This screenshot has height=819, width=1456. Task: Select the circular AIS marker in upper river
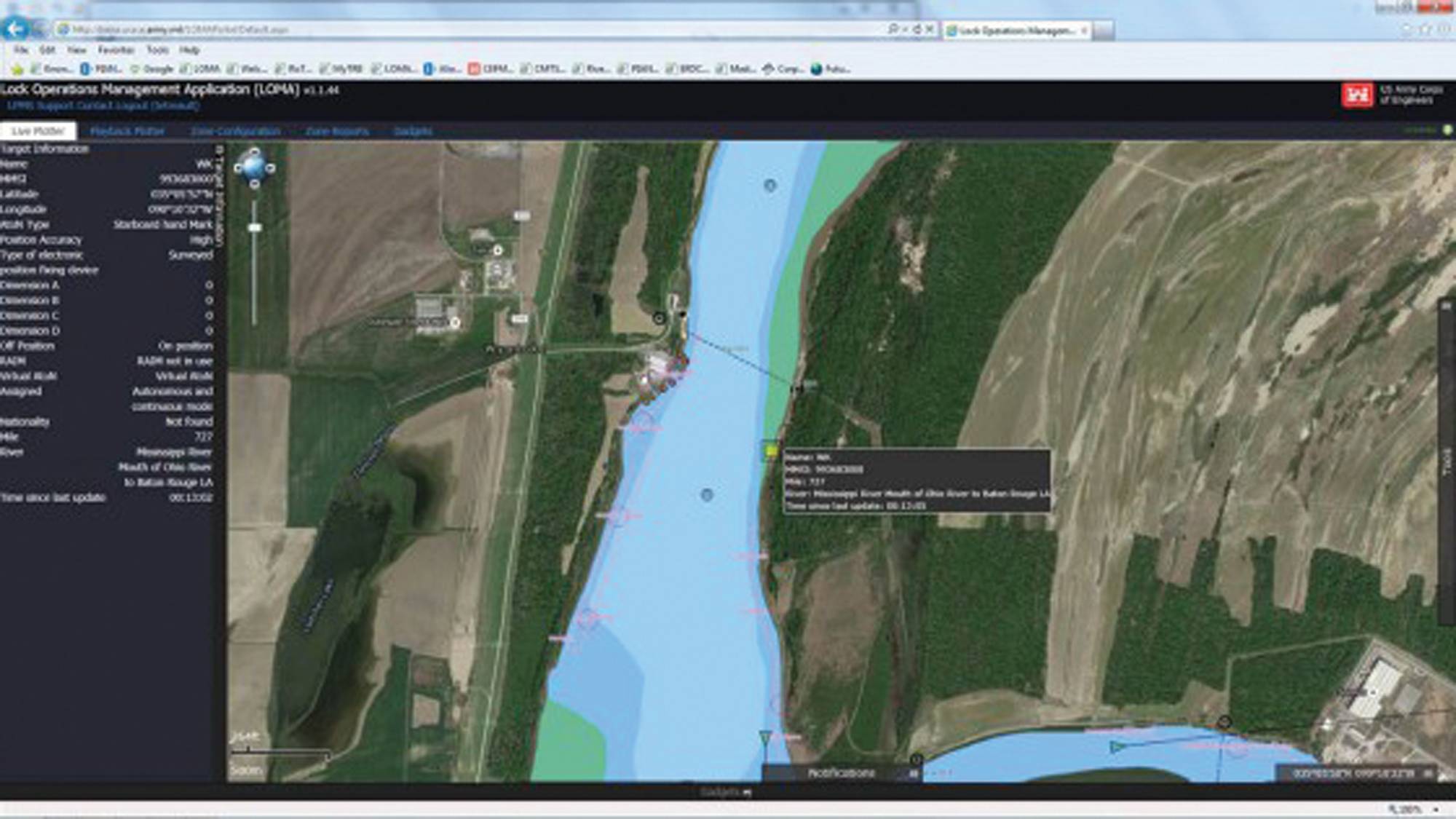coord(769,186)
